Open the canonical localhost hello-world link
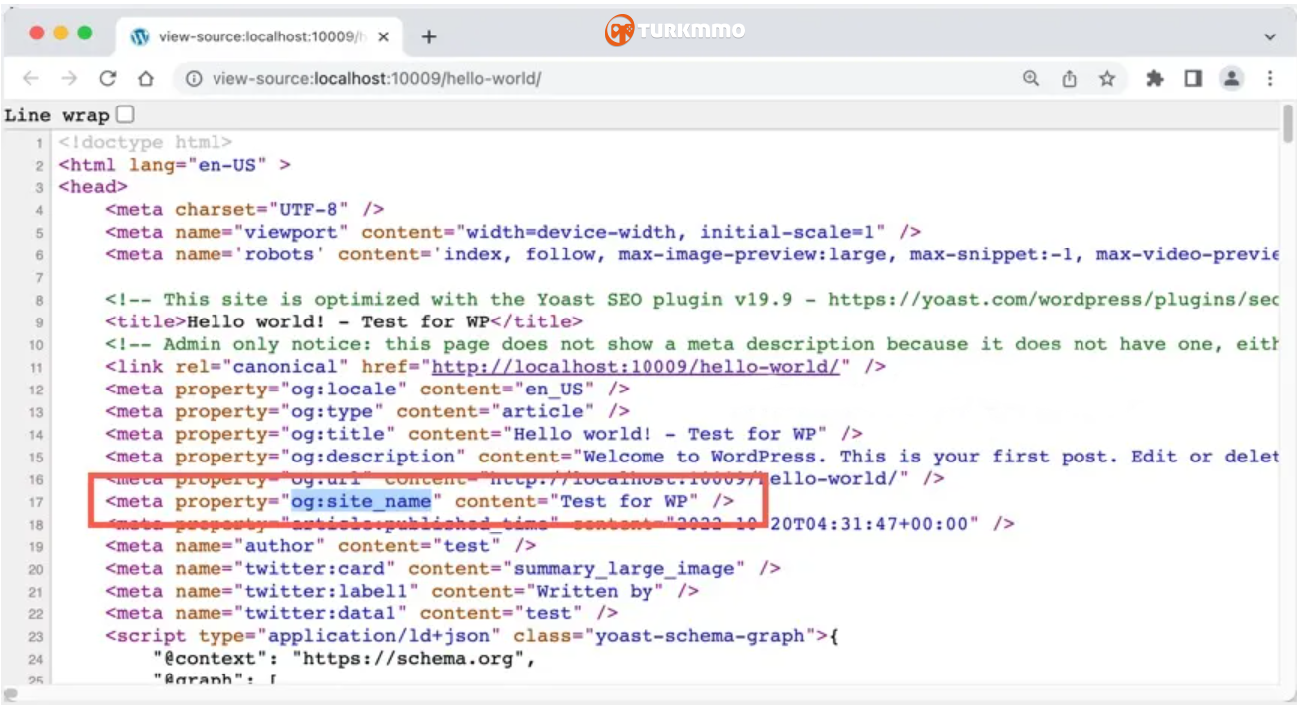 pyautogui.click(x=635, y=367)
